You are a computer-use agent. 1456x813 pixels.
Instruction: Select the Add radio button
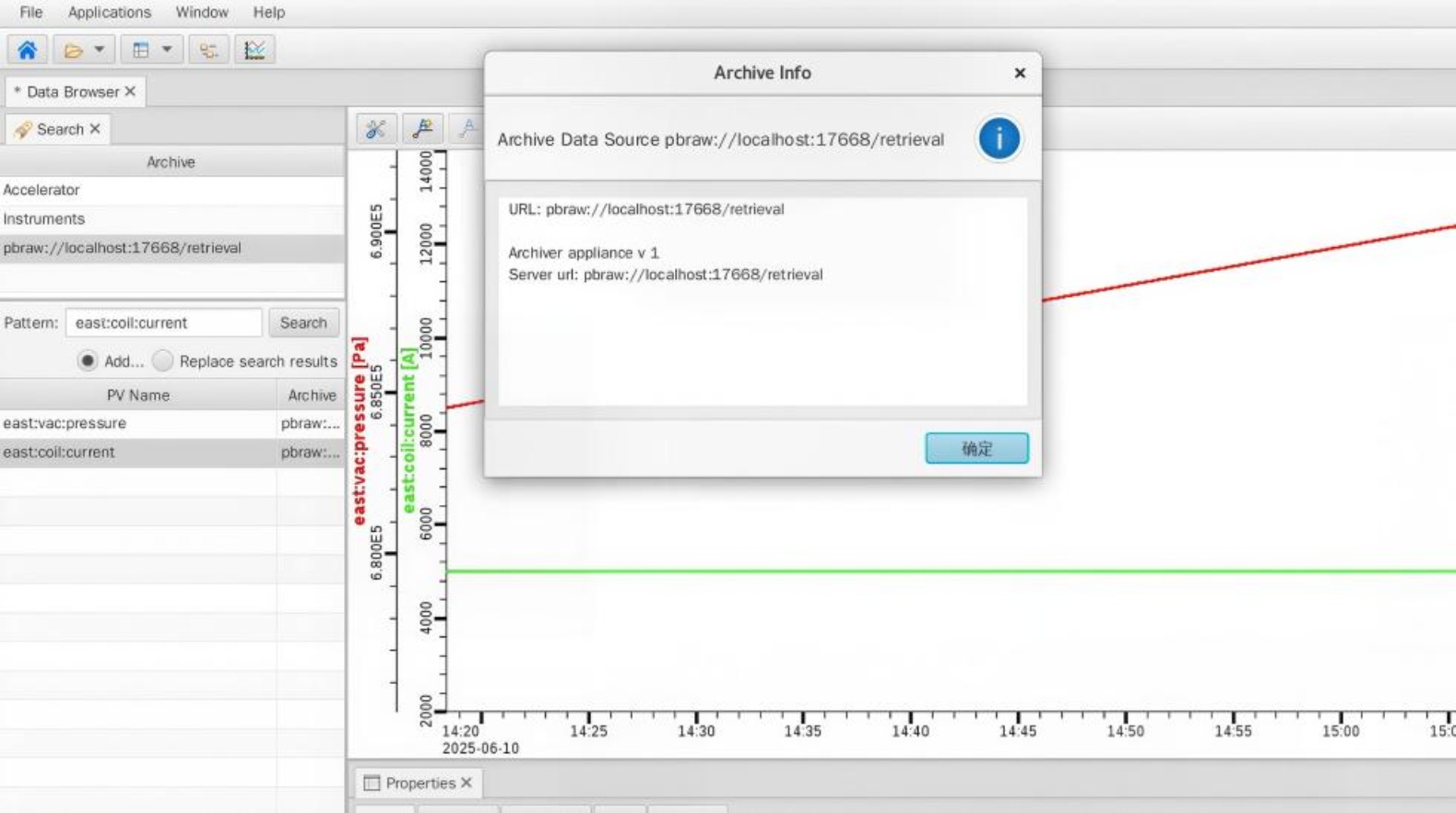tap(88, 361)
